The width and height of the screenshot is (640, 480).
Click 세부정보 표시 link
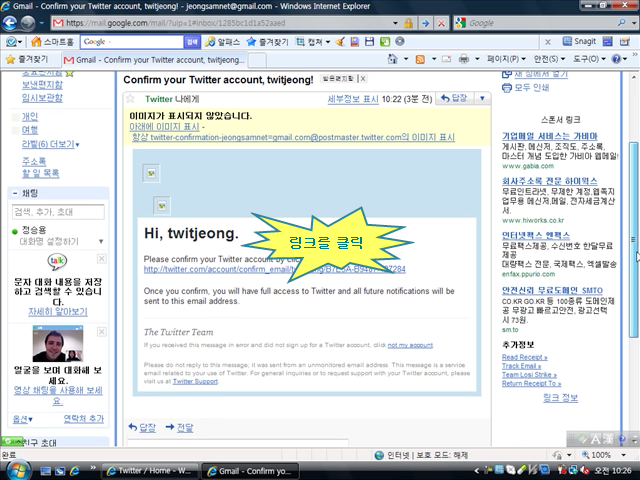[353, 99]
